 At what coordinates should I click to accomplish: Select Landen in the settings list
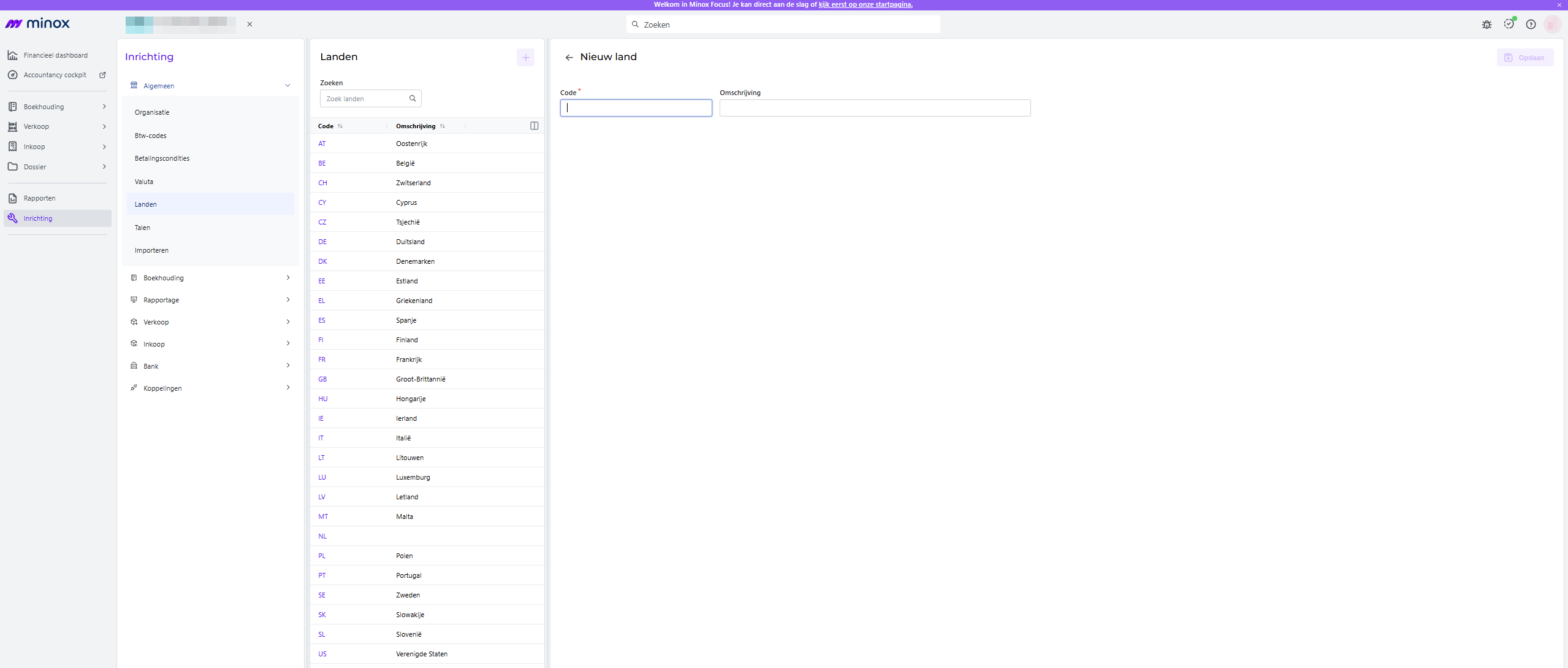coord(210,204)
